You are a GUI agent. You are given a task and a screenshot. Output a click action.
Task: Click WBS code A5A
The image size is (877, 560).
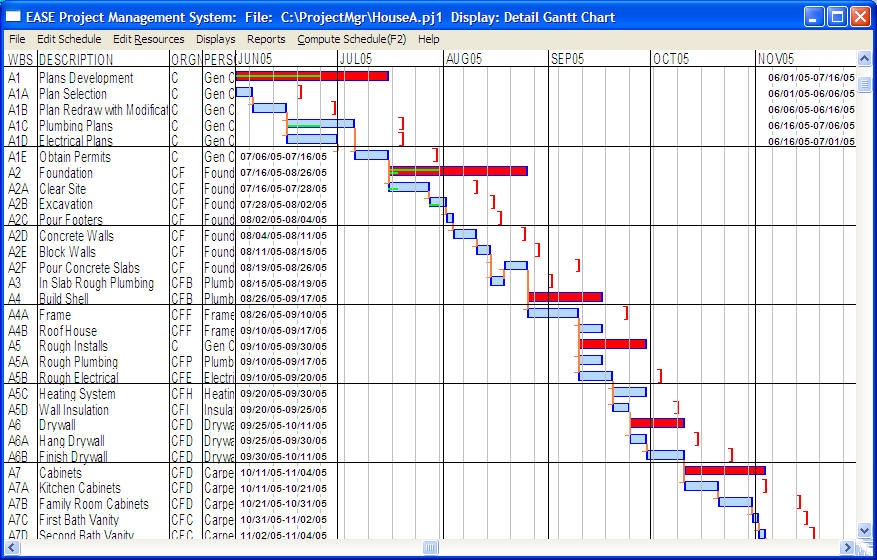point(18,362)
